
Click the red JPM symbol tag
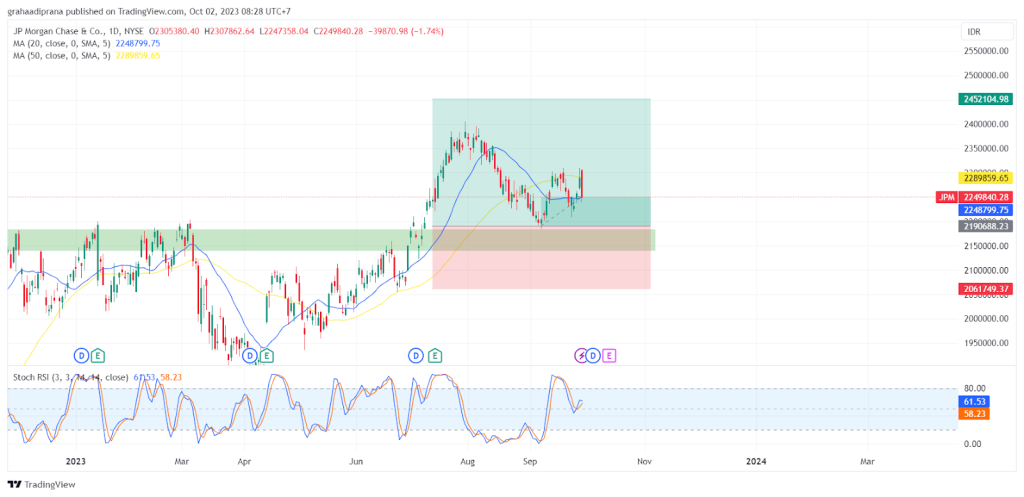coord(946,197)
